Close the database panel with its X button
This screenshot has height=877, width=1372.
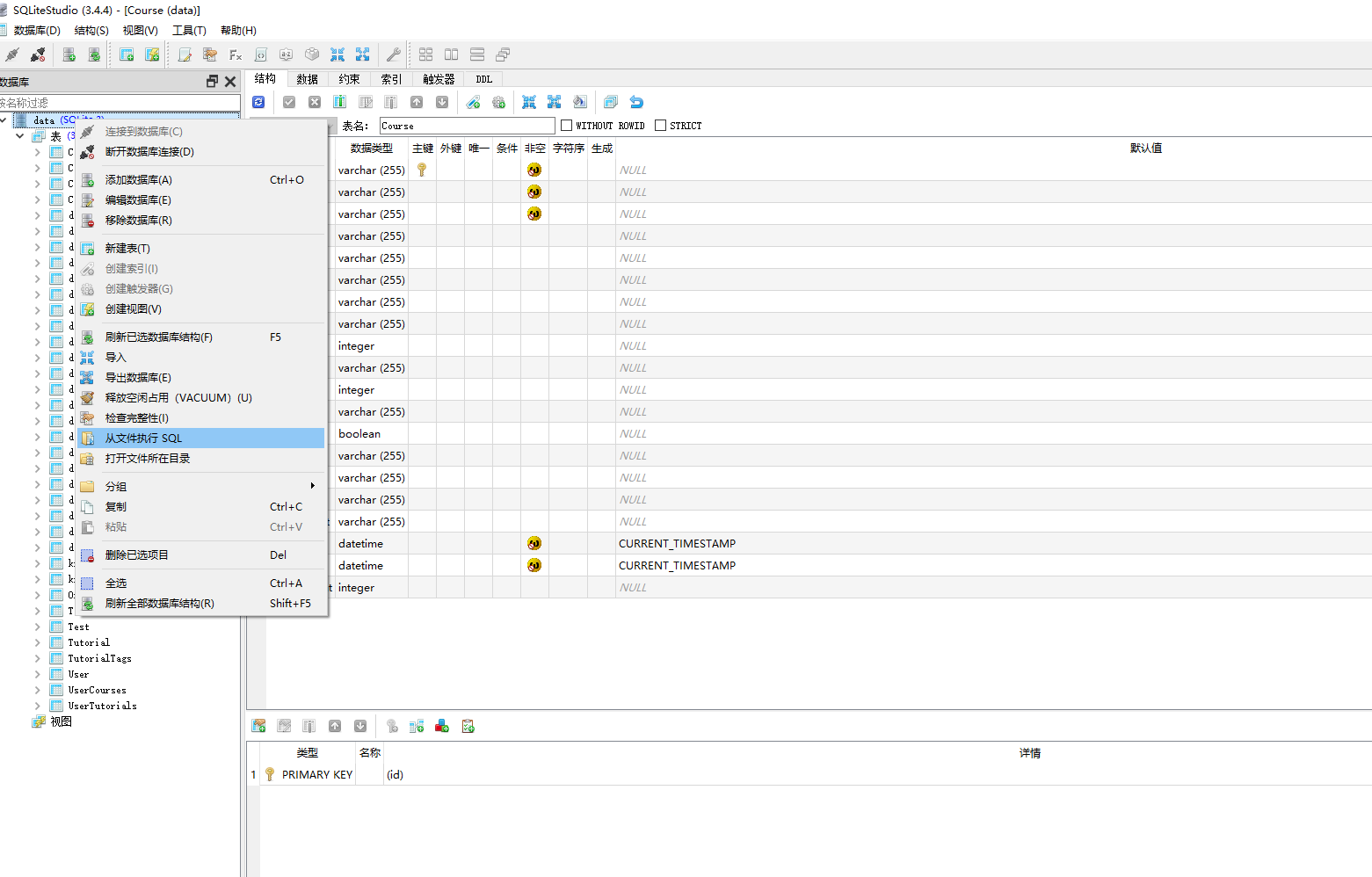coord(230,82)
